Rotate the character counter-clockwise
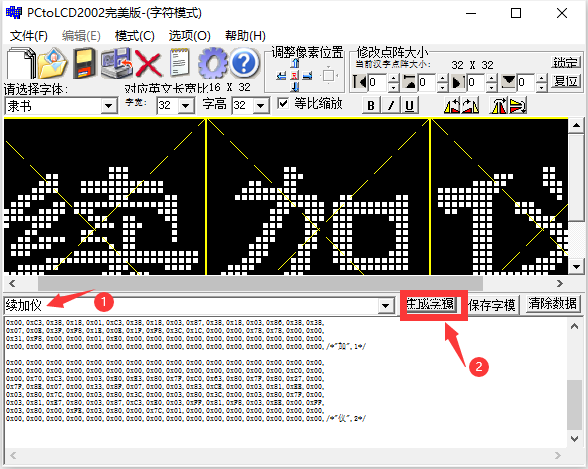Image resolution: width=588 pixels, height=469 pixels. pos(452,106)
